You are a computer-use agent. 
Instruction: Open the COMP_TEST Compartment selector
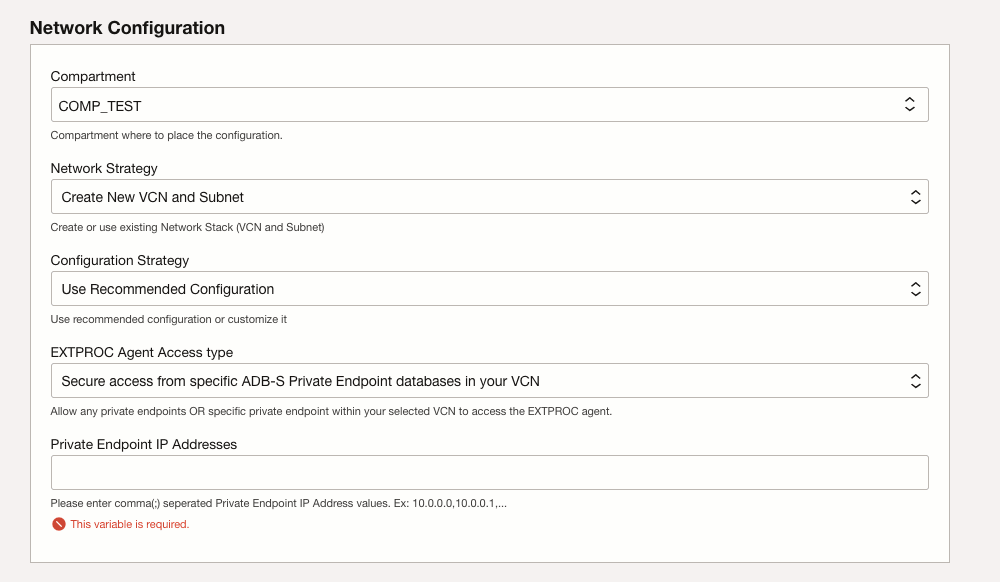click(490, 103)
